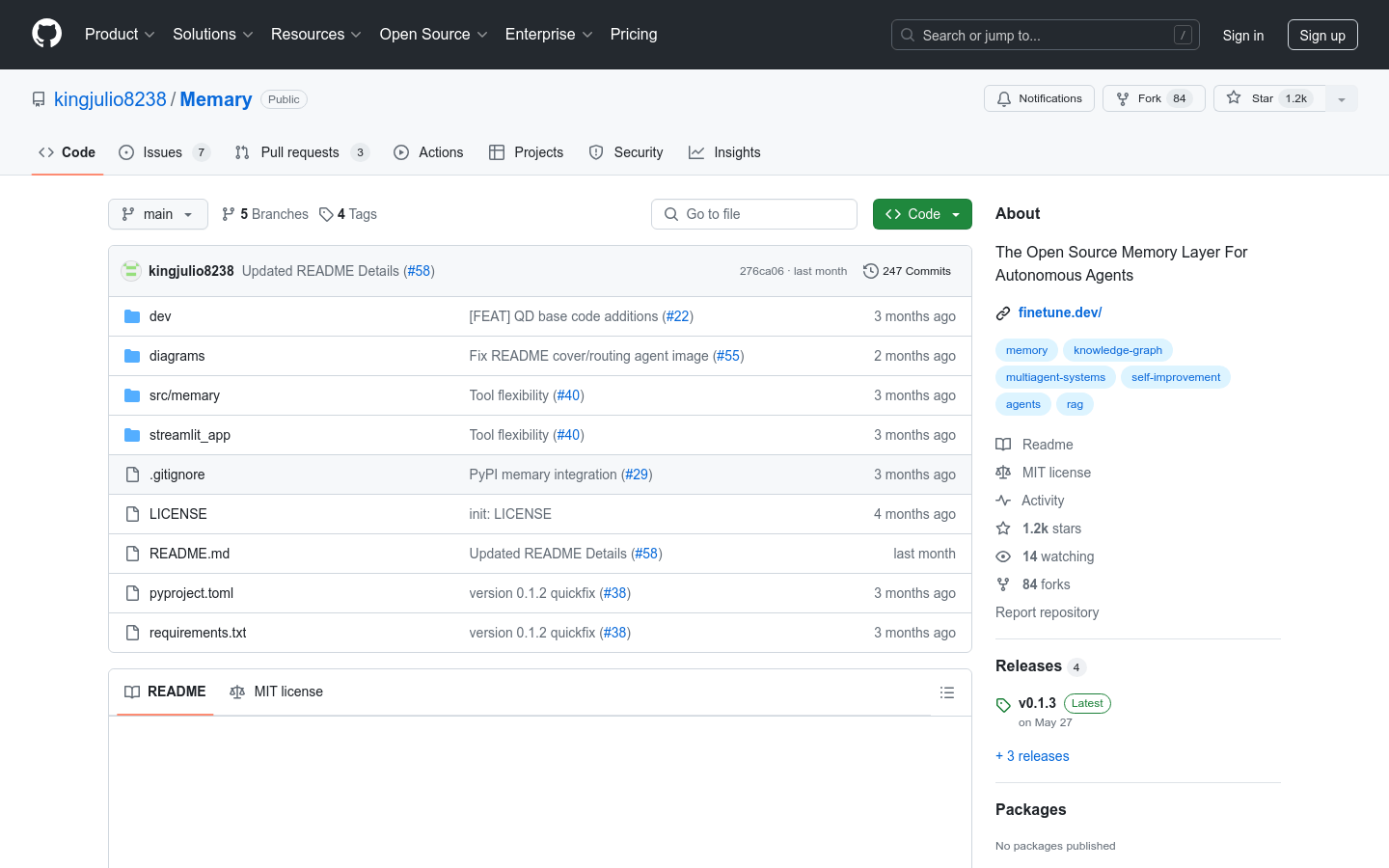Click the 247 Commits history icon
The width and height of the screenshot is (1389, 868).
[870, 271]
